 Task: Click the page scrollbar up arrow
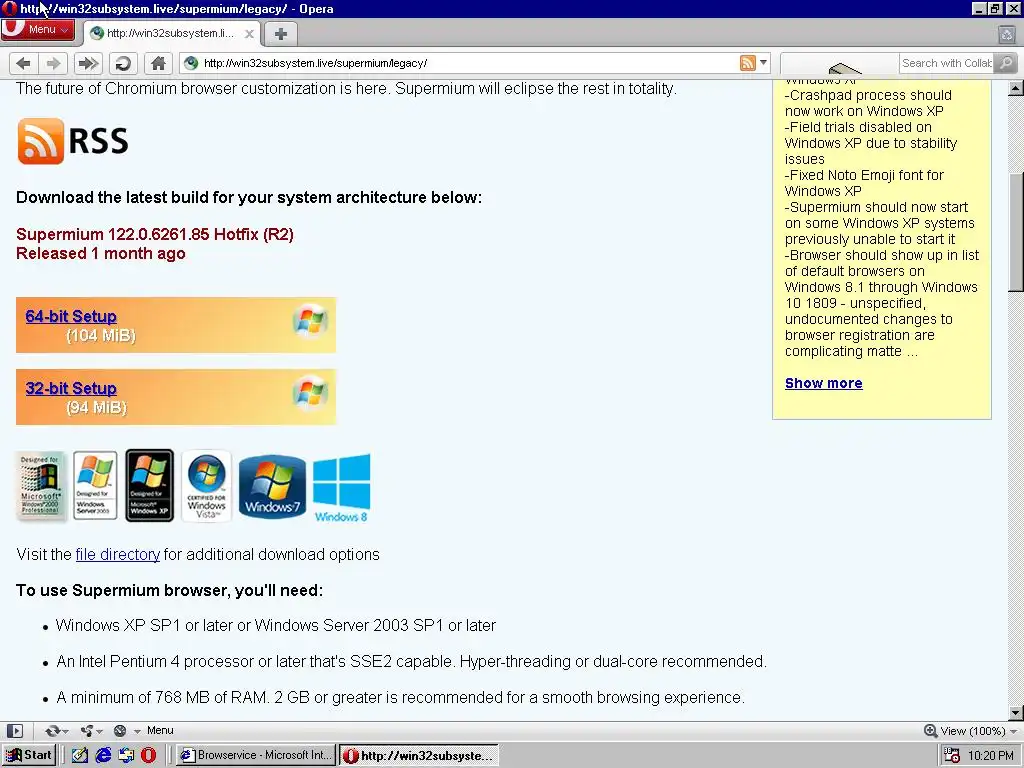(x=1016, y=88)
